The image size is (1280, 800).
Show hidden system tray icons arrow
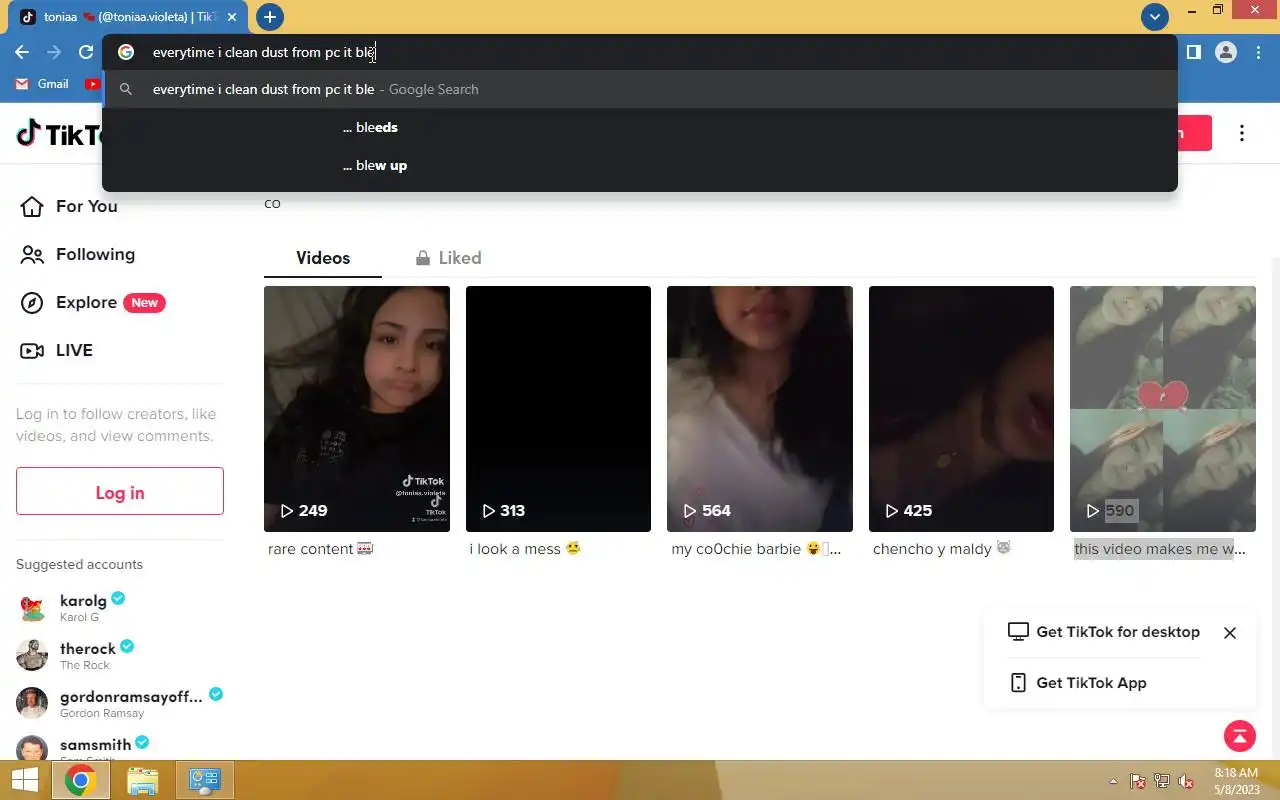coord(1113,781)
